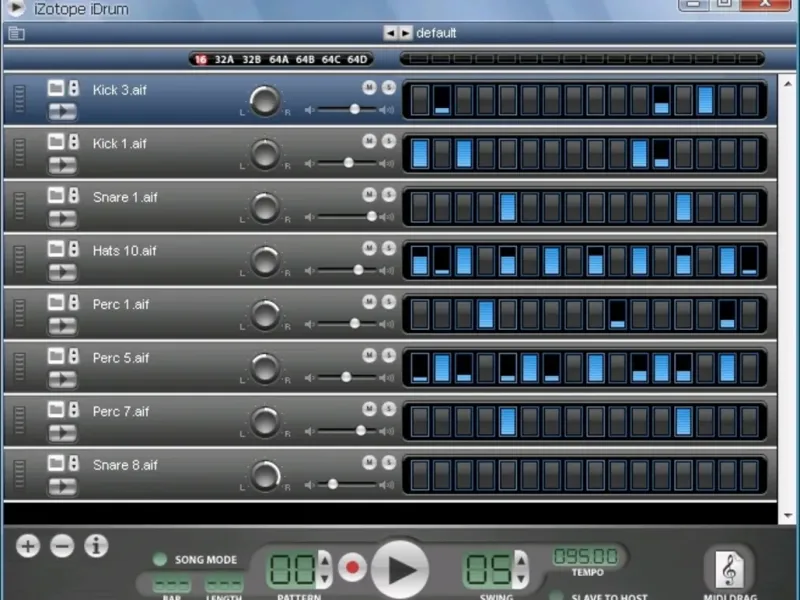Solo the Perc 1.aif track
The image size is (800, 600).
click(389, 302)
